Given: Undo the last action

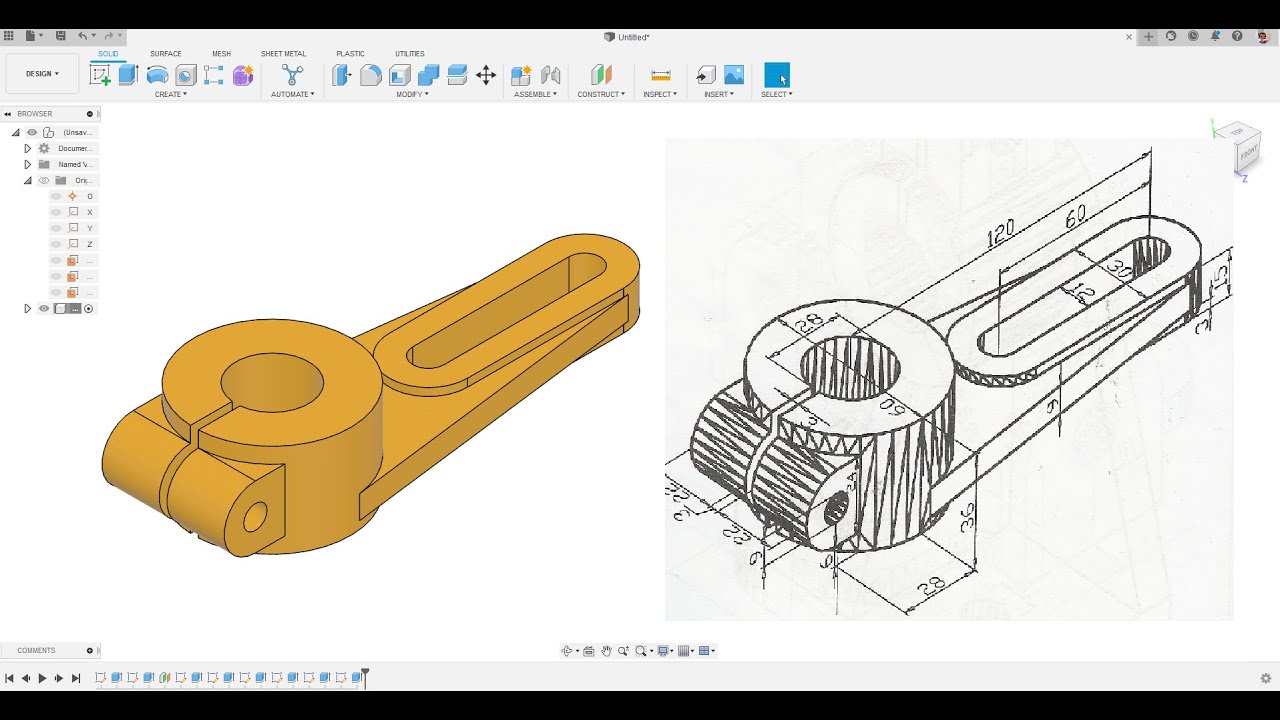Looking at the screenshot, I should point(83,36).
